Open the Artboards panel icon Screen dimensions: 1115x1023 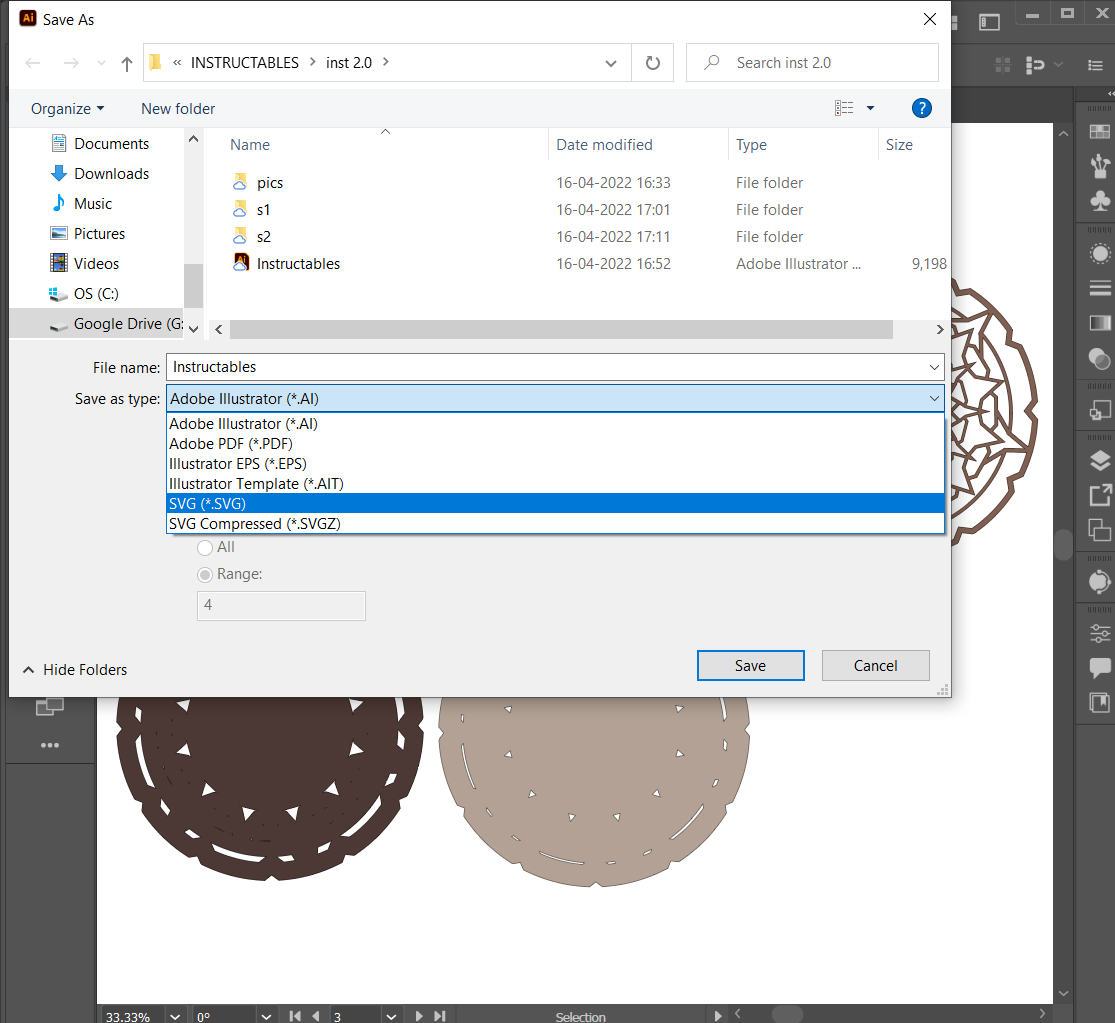pos(1100,410)
